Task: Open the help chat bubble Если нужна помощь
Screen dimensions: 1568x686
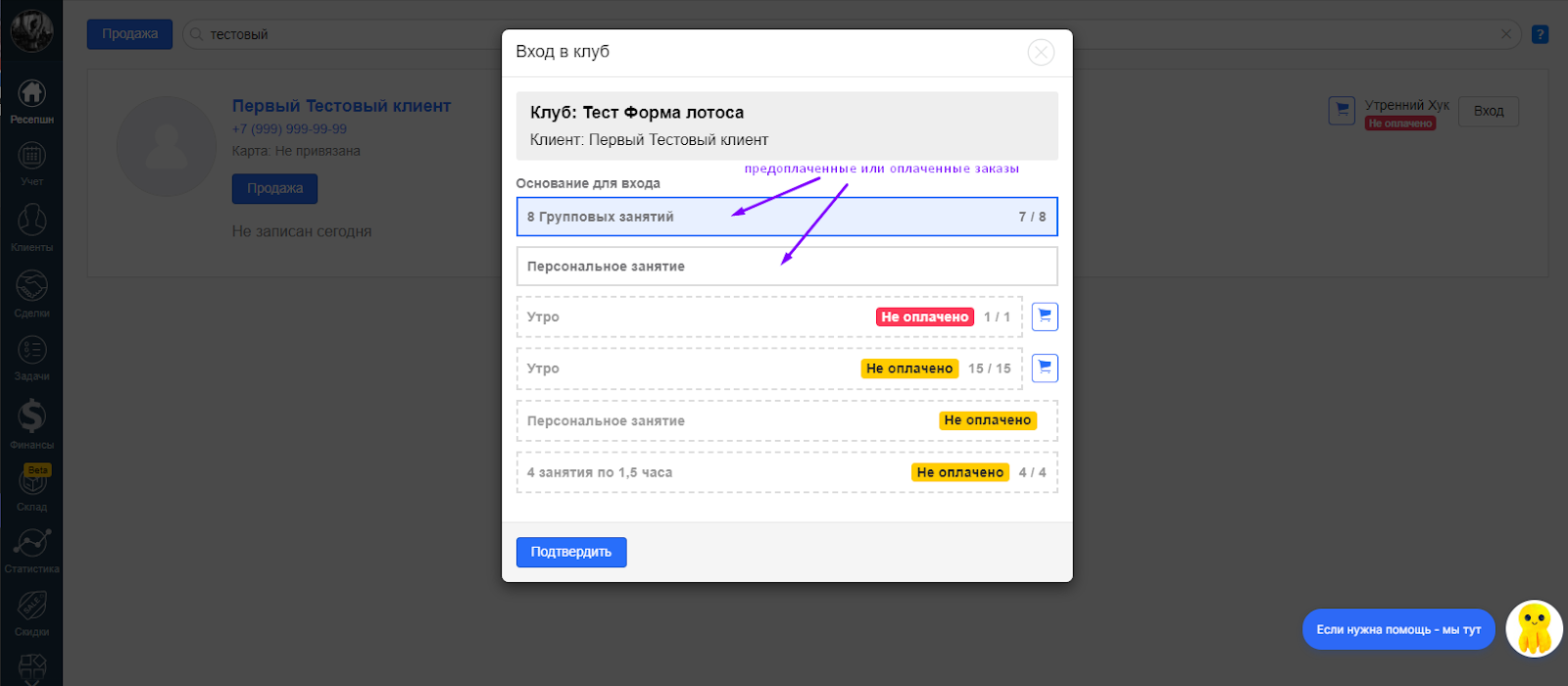Action: [x=1398, y=629]
